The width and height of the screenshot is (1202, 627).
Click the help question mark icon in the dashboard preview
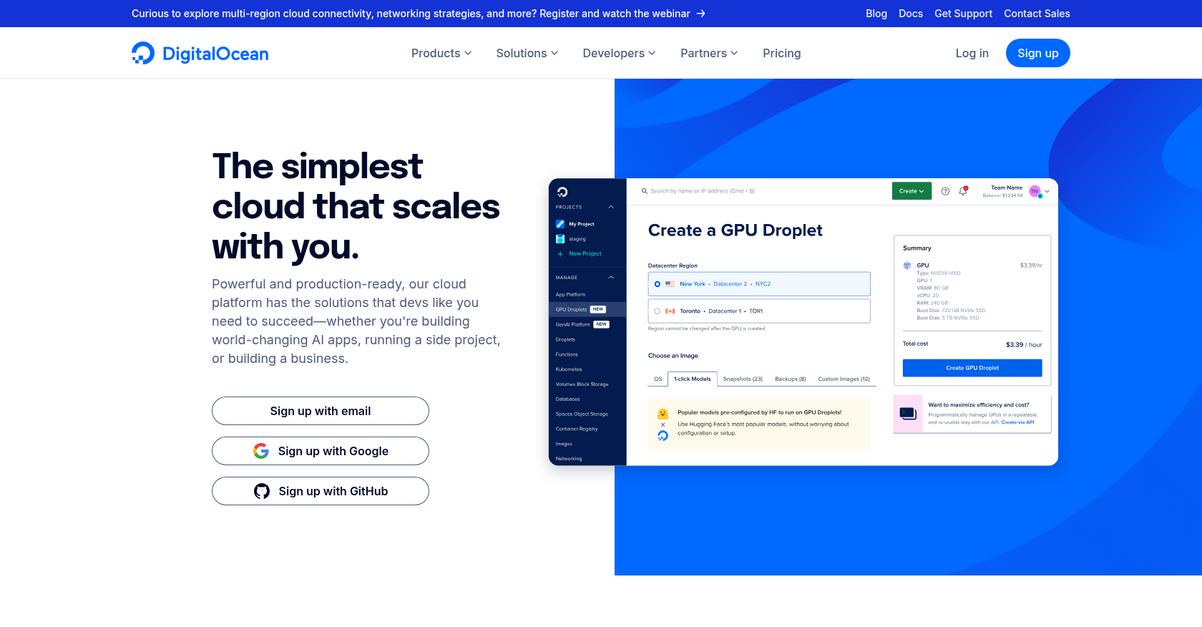(x=945, y=191)
